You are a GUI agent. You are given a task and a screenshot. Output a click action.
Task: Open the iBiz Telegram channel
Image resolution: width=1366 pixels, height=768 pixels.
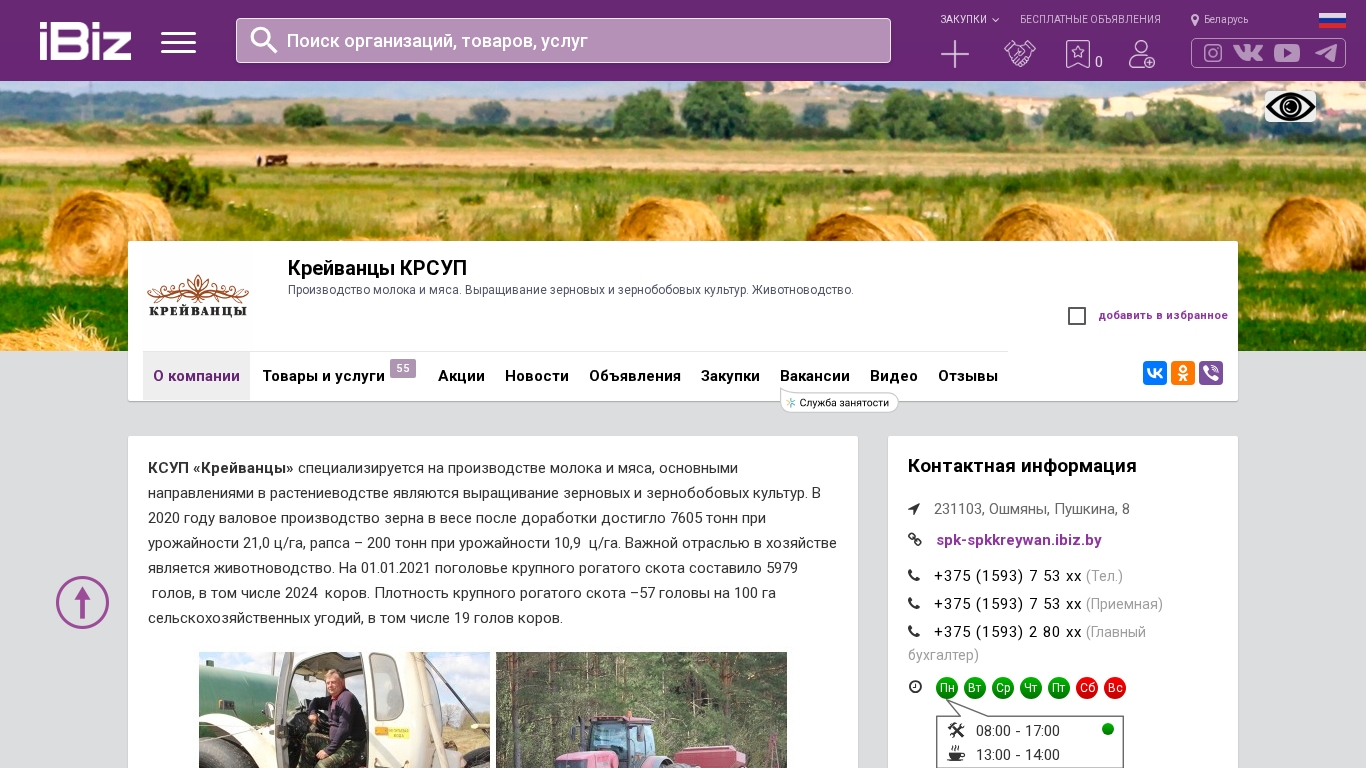pyautogui.click(x=1326, y=53)
